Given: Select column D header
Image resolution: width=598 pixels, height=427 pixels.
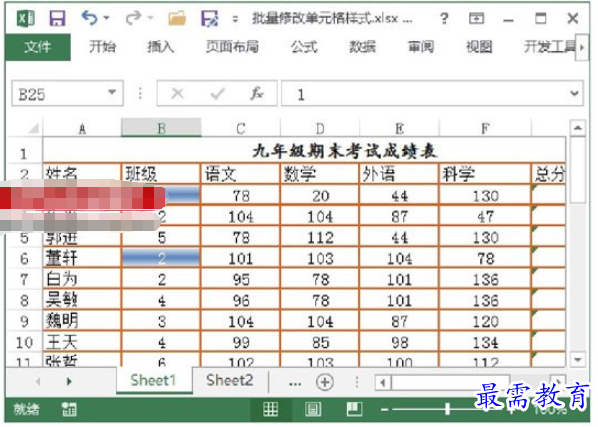Looking at the screenshot, I should 320,128.
